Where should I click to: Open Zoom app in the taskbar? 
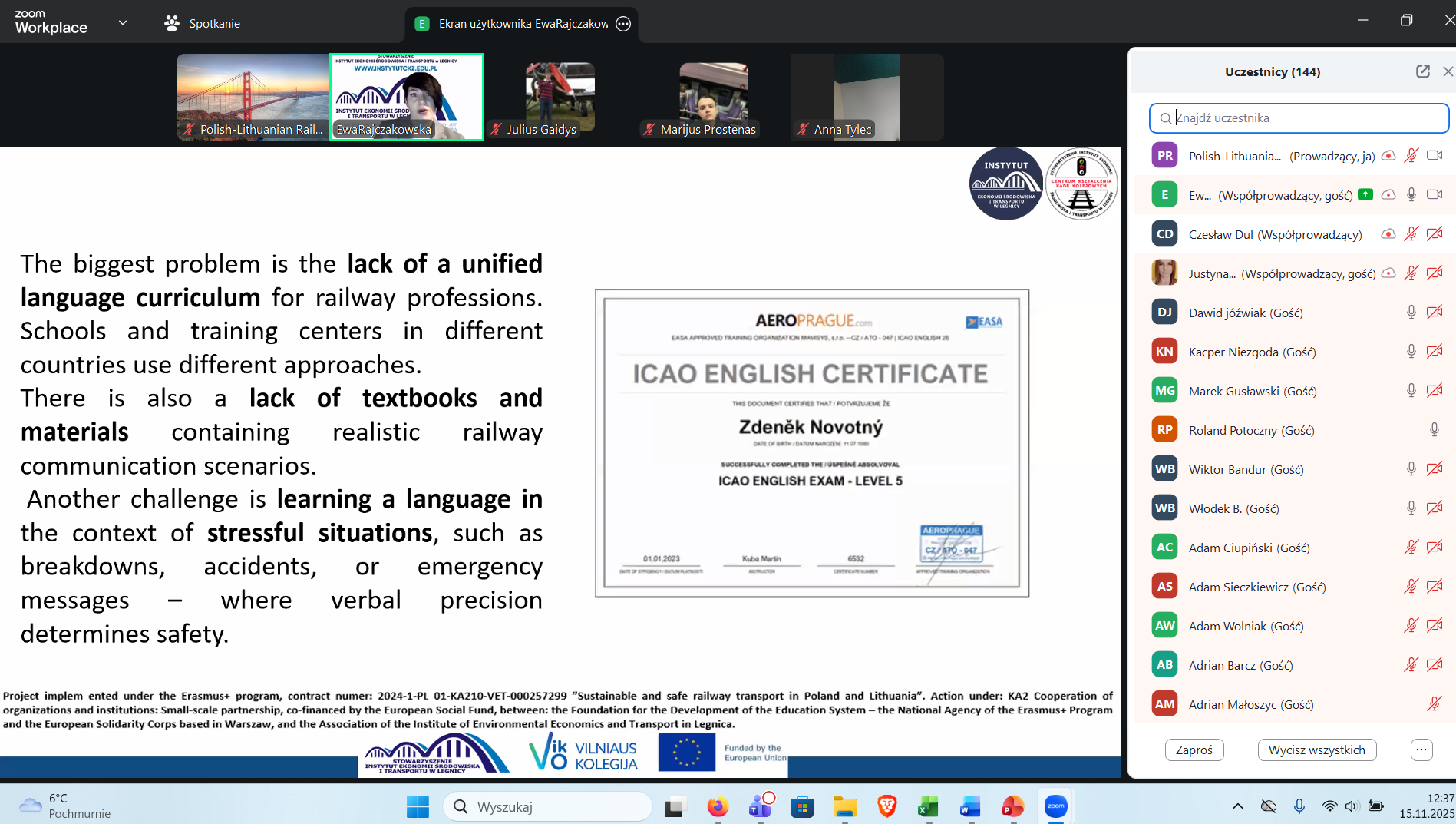point(1055,806)
